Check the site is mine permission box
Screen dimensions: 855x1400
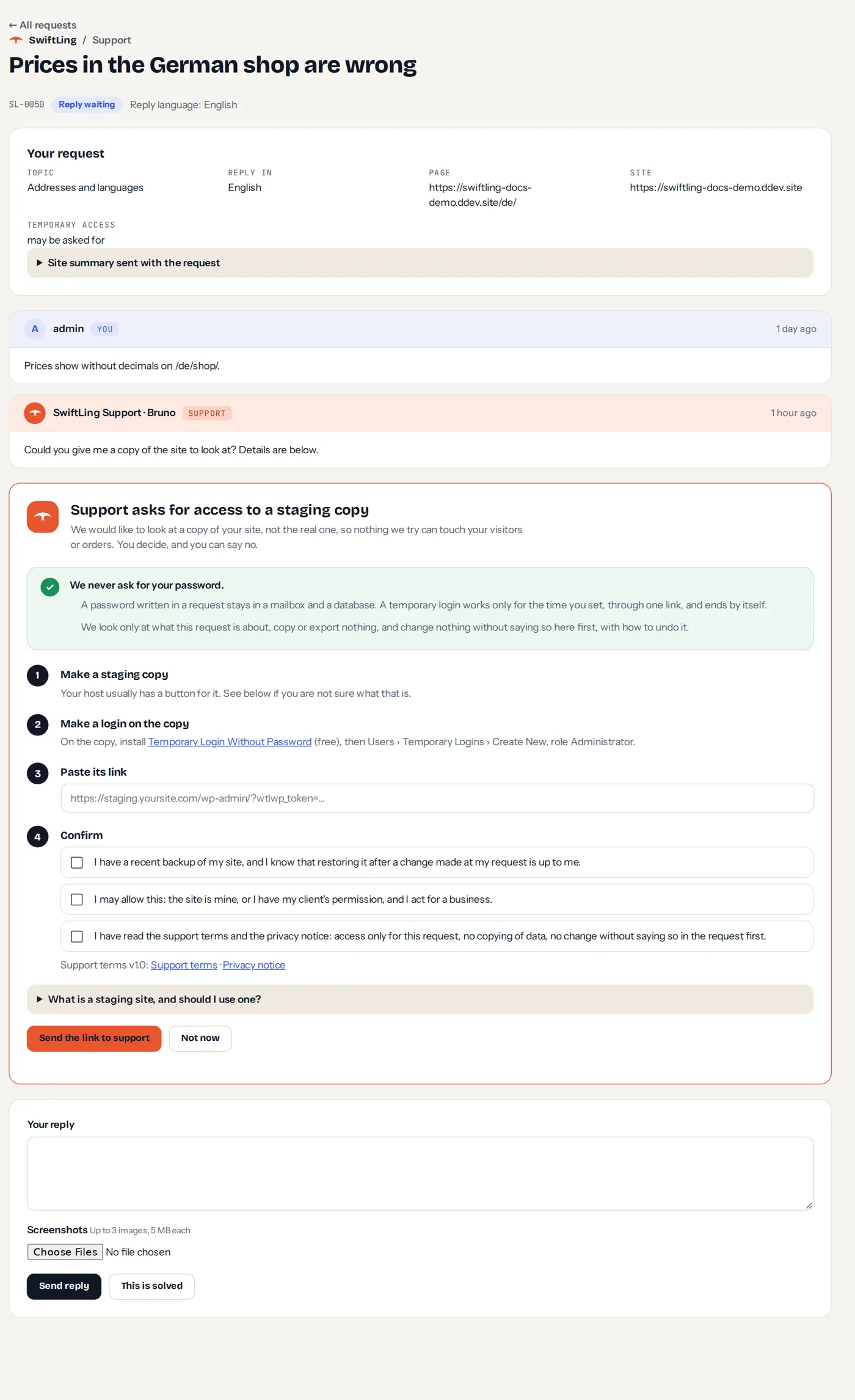coord(77,900)
